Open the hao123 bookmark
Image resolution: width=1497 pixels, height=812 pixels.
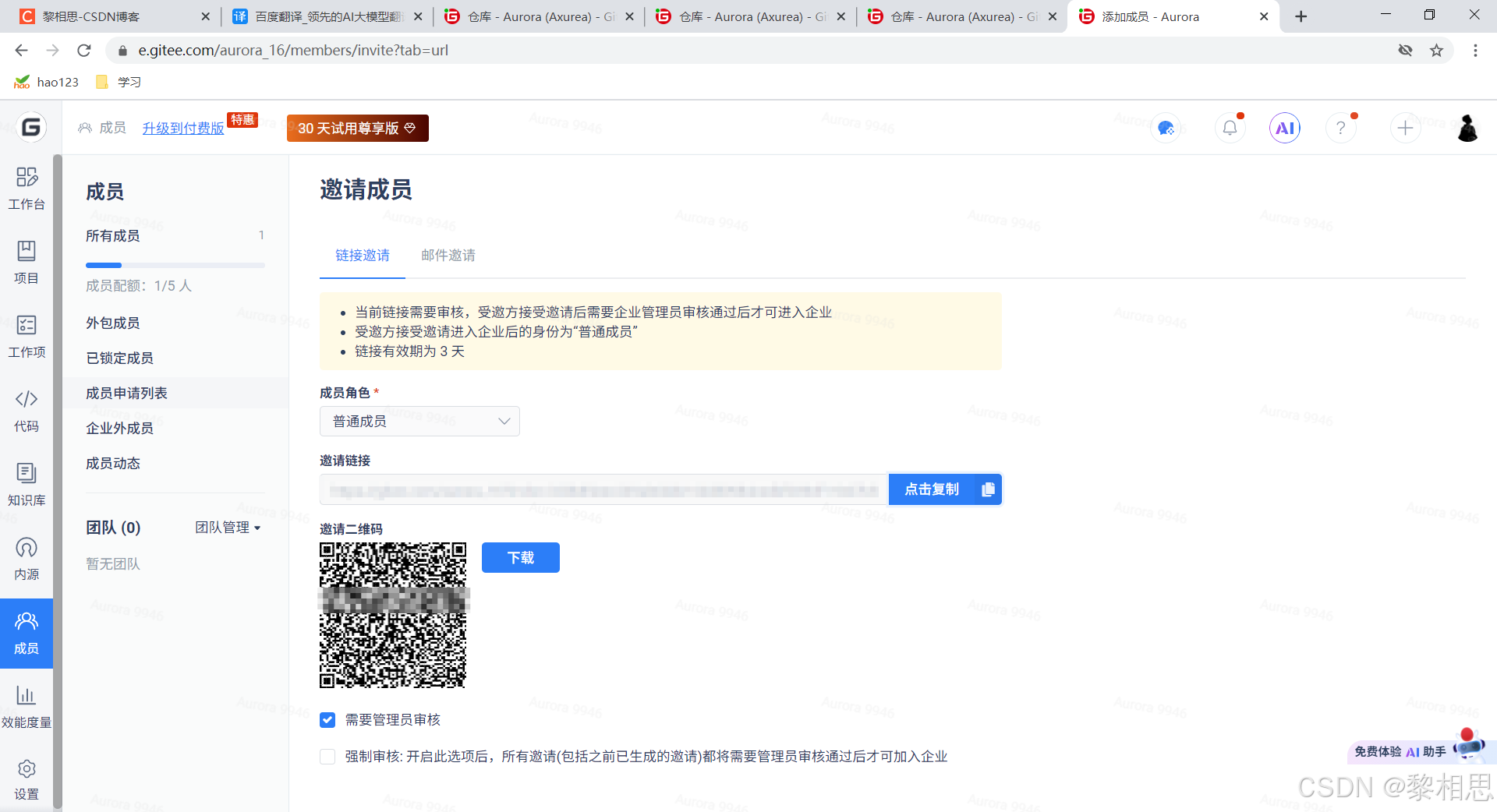(47, 82)
